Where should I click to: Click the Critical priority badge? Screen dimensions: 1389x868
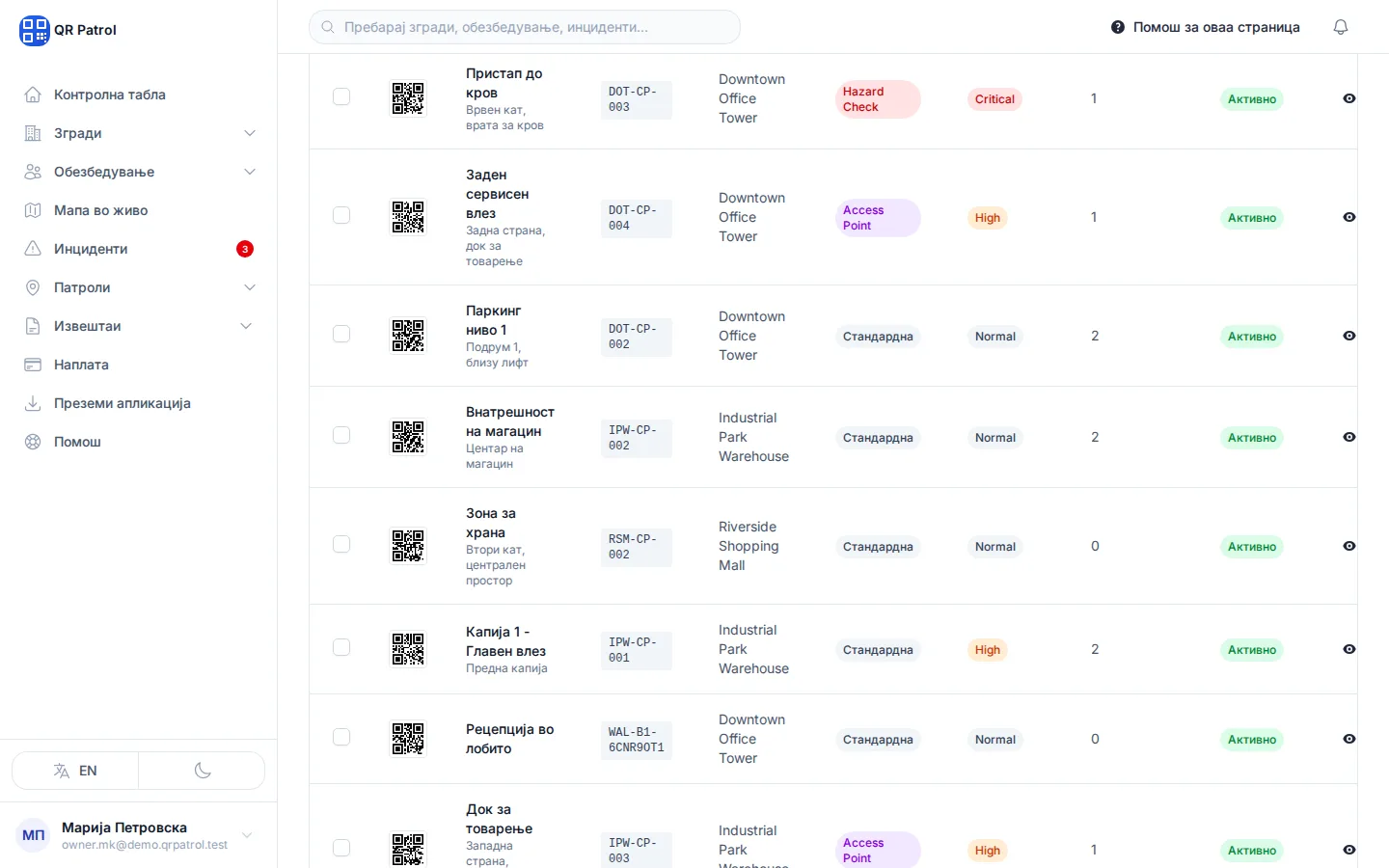coord(994,99)
